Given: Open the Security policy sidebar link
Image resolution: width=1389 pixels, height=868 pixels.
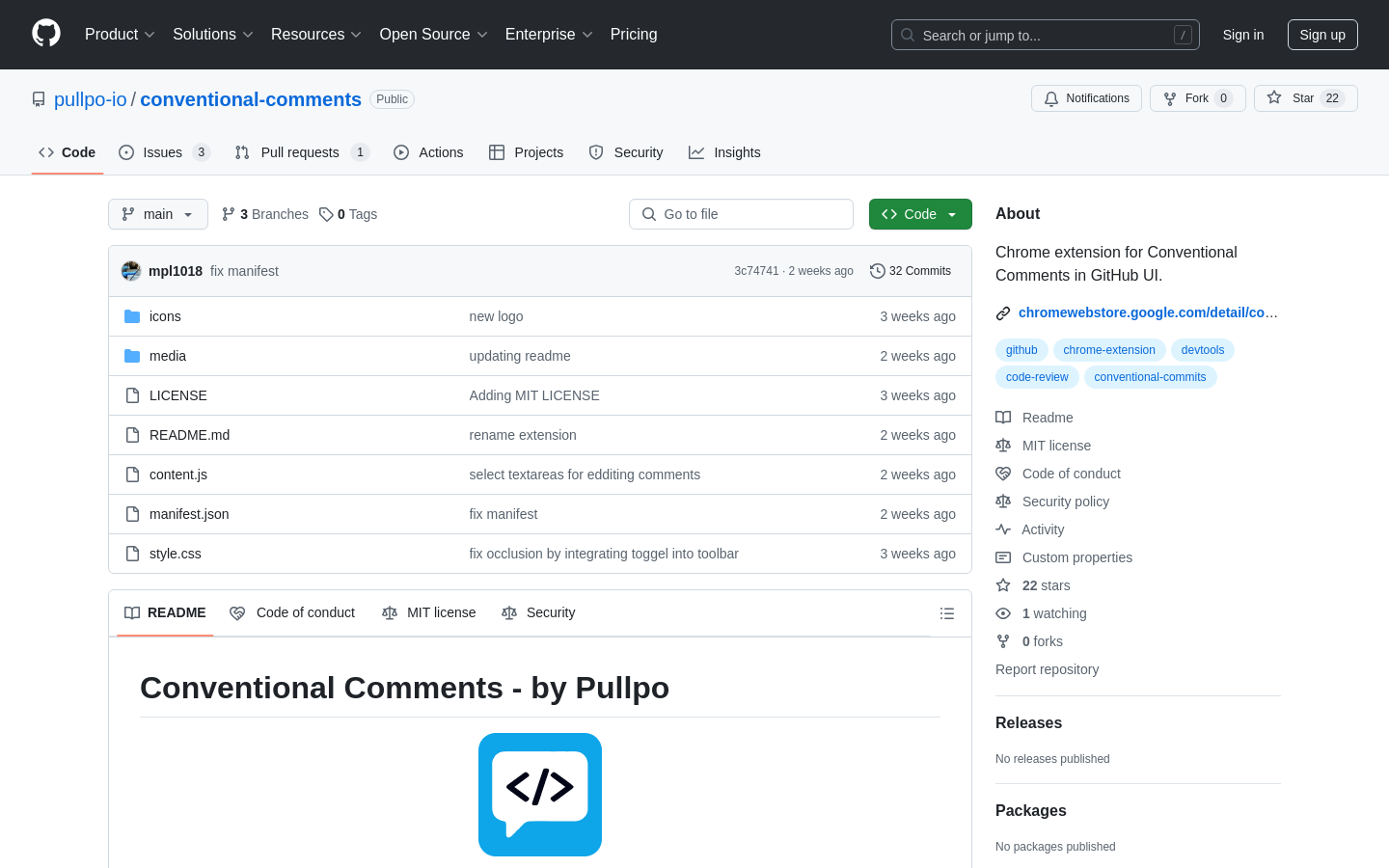Looking at the screenshot, I should pos(1052,502).
